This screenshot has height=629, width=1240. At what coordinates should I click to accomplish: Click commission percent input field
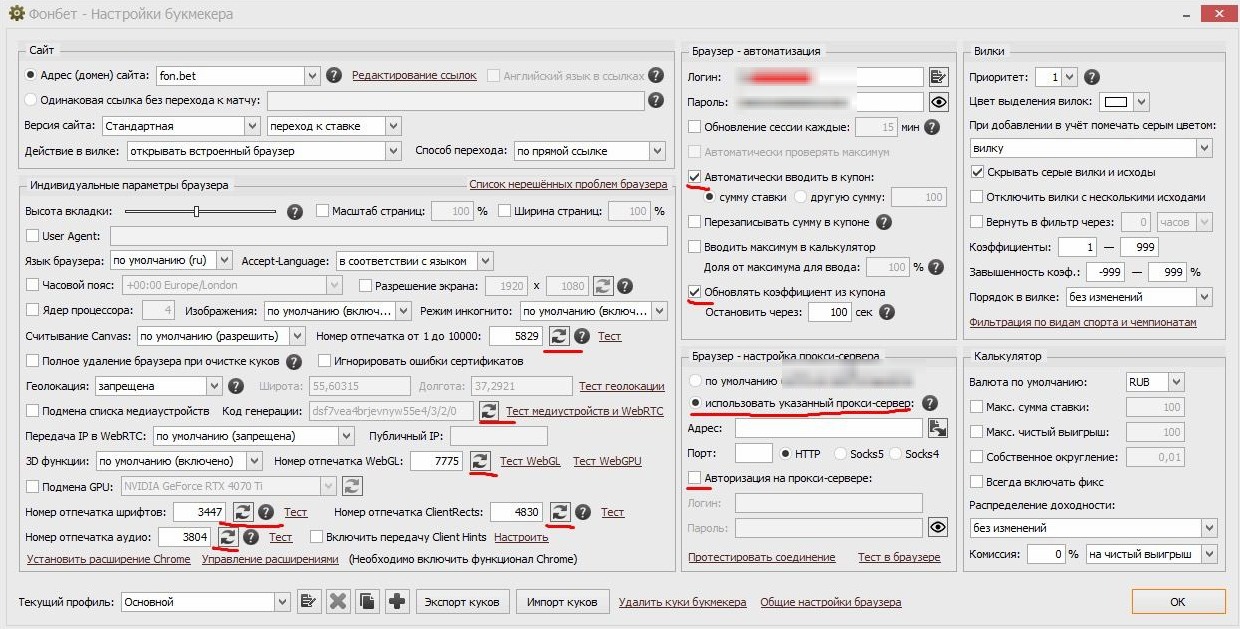1045,553
